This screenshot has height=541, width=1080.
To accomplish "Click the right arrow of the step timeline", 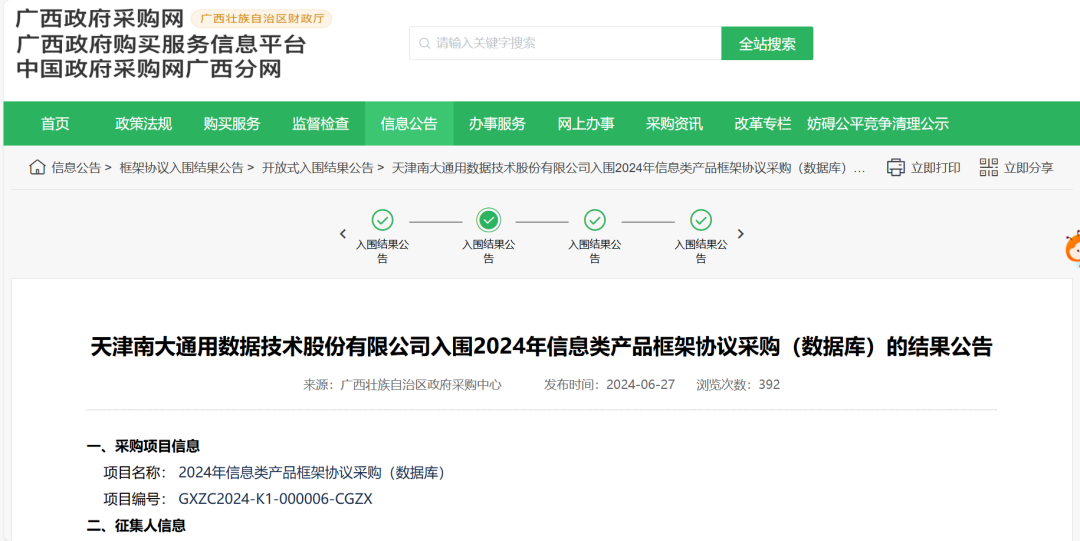I will tap(740, 234).
